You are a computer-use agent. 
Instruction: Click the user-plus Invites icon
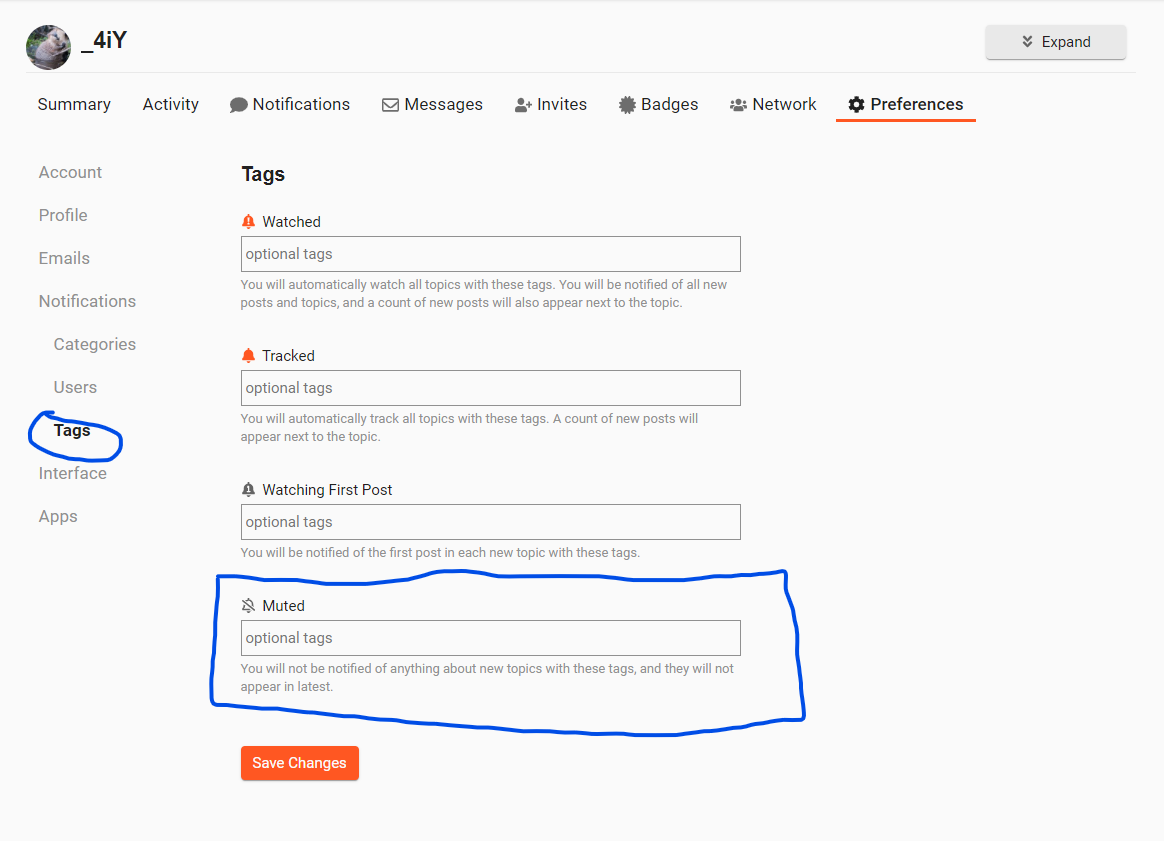(523, 105)
